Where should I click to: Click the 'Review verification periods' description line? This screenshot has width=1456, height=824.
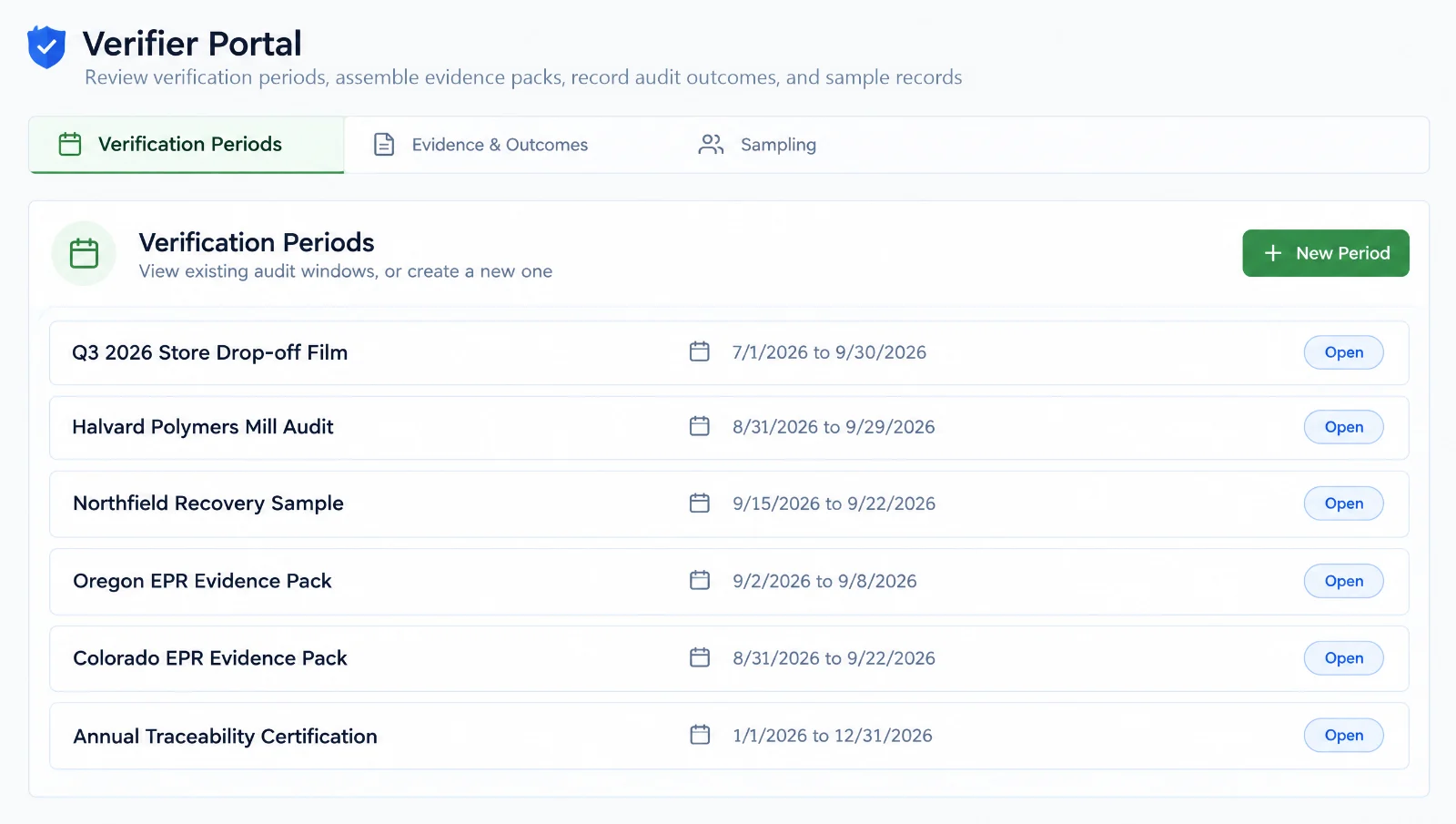click(523, 77)
